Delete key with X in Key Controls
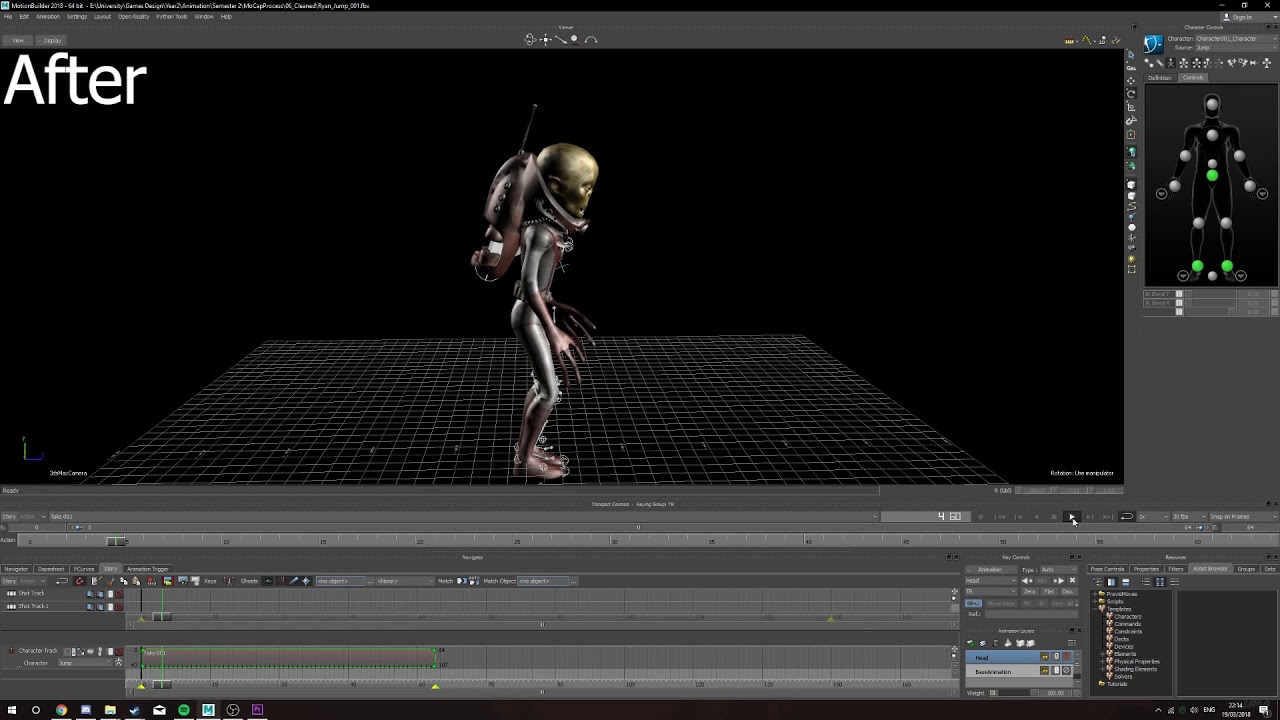The width and height of the screenshot is (1280, 720). click(1072, 581)
